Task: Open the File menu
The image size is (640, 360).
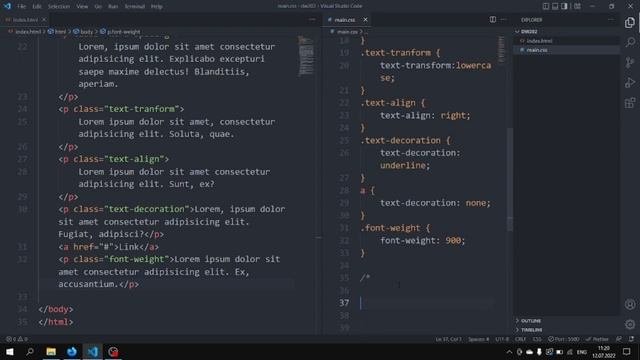Action: (22, 6)
